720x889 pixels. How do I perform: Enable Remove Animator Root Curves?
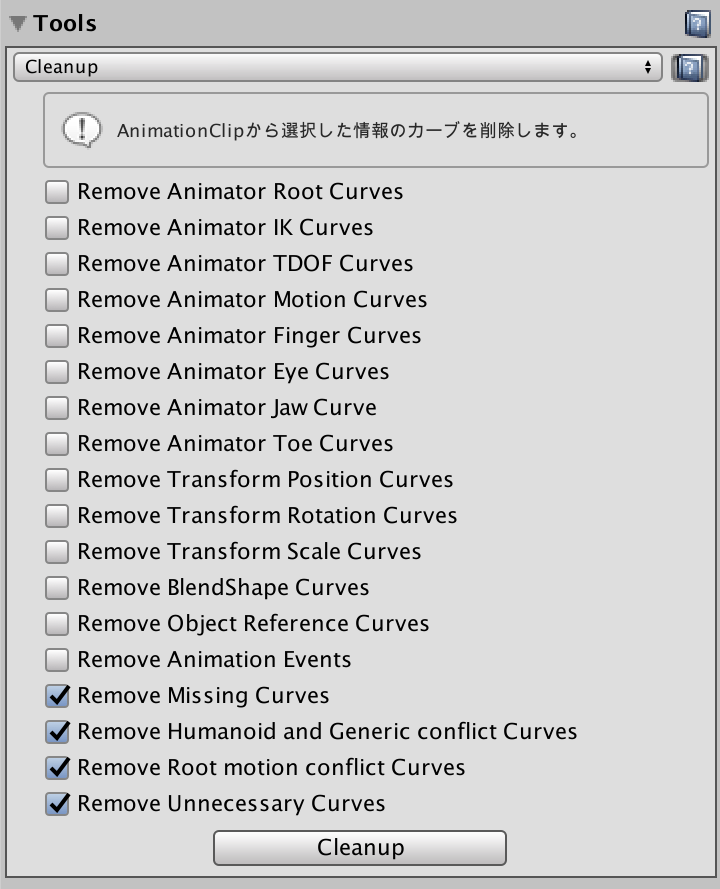click(x=58, y=192)
